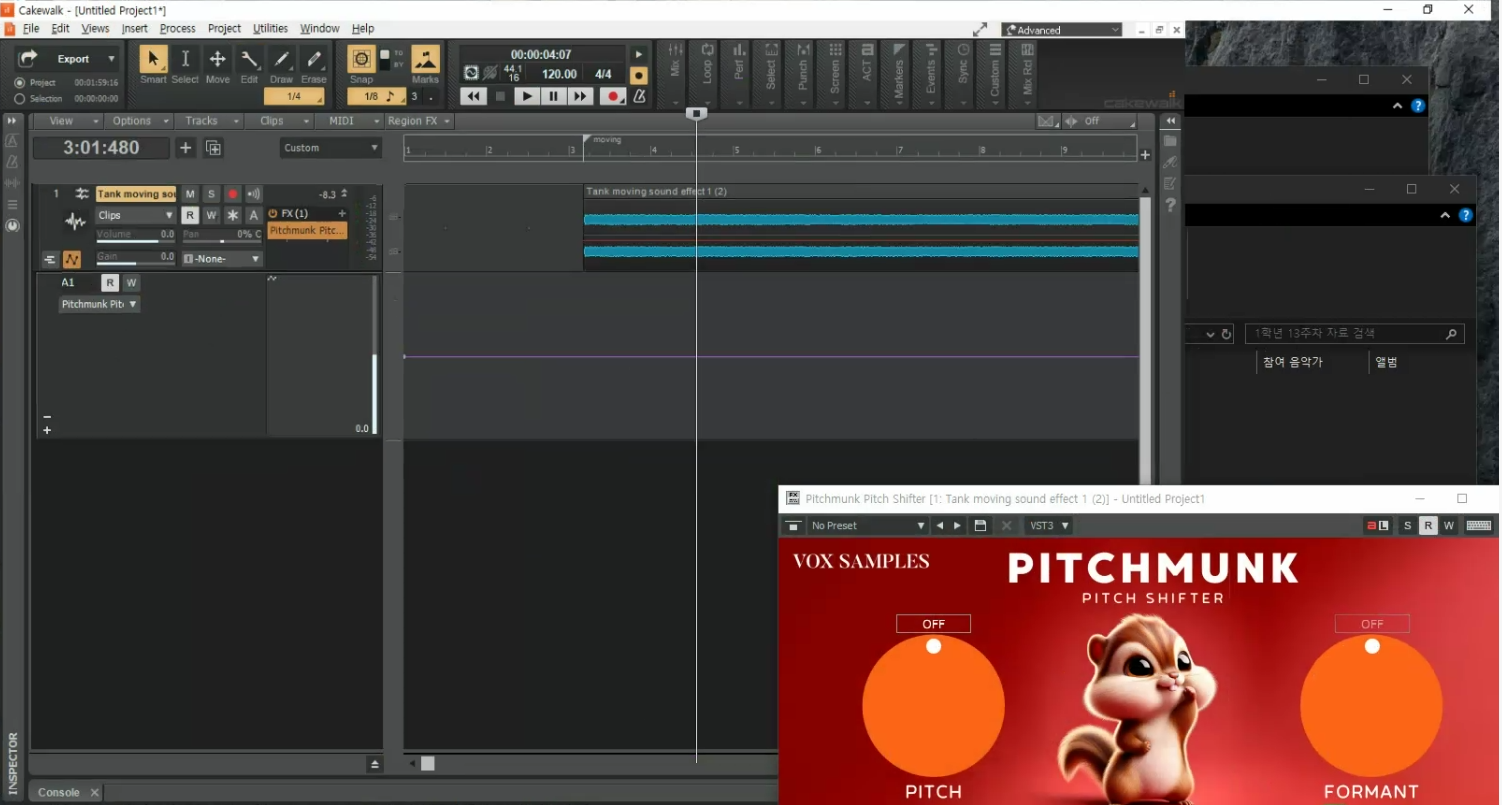The width and height of the screenshot is (1502, 805).
Task: Open Track view MIDI menu
Action: point(350,121)
